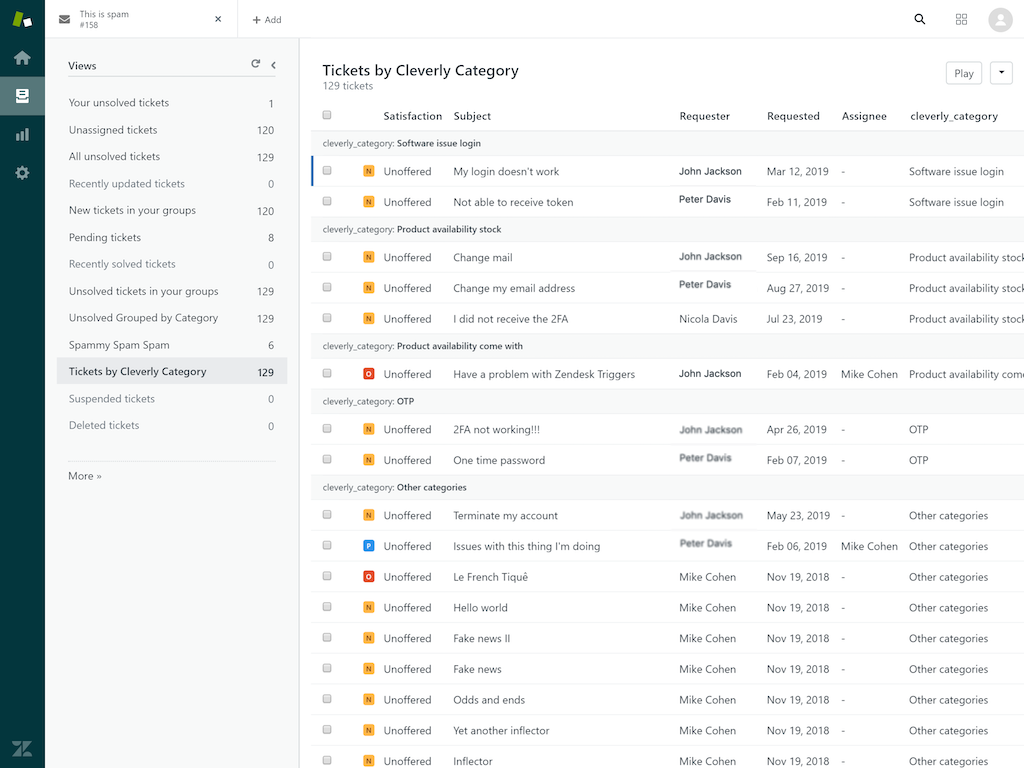
Task: Click the search magnifier icon
Action: click(x=920, y=19)
